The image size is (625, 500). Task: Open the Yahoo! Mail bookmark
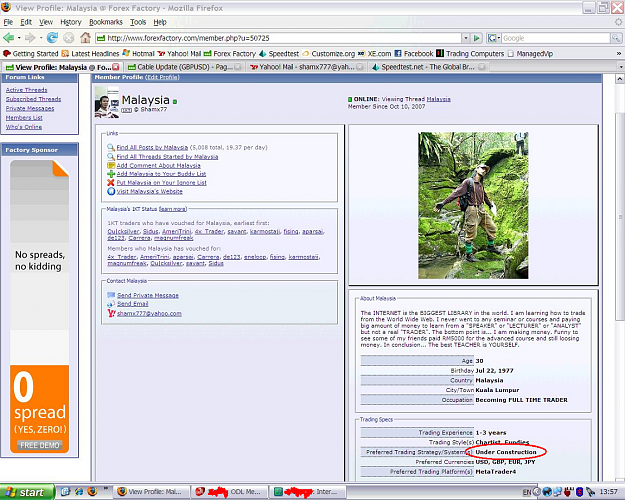pos(179,53)
